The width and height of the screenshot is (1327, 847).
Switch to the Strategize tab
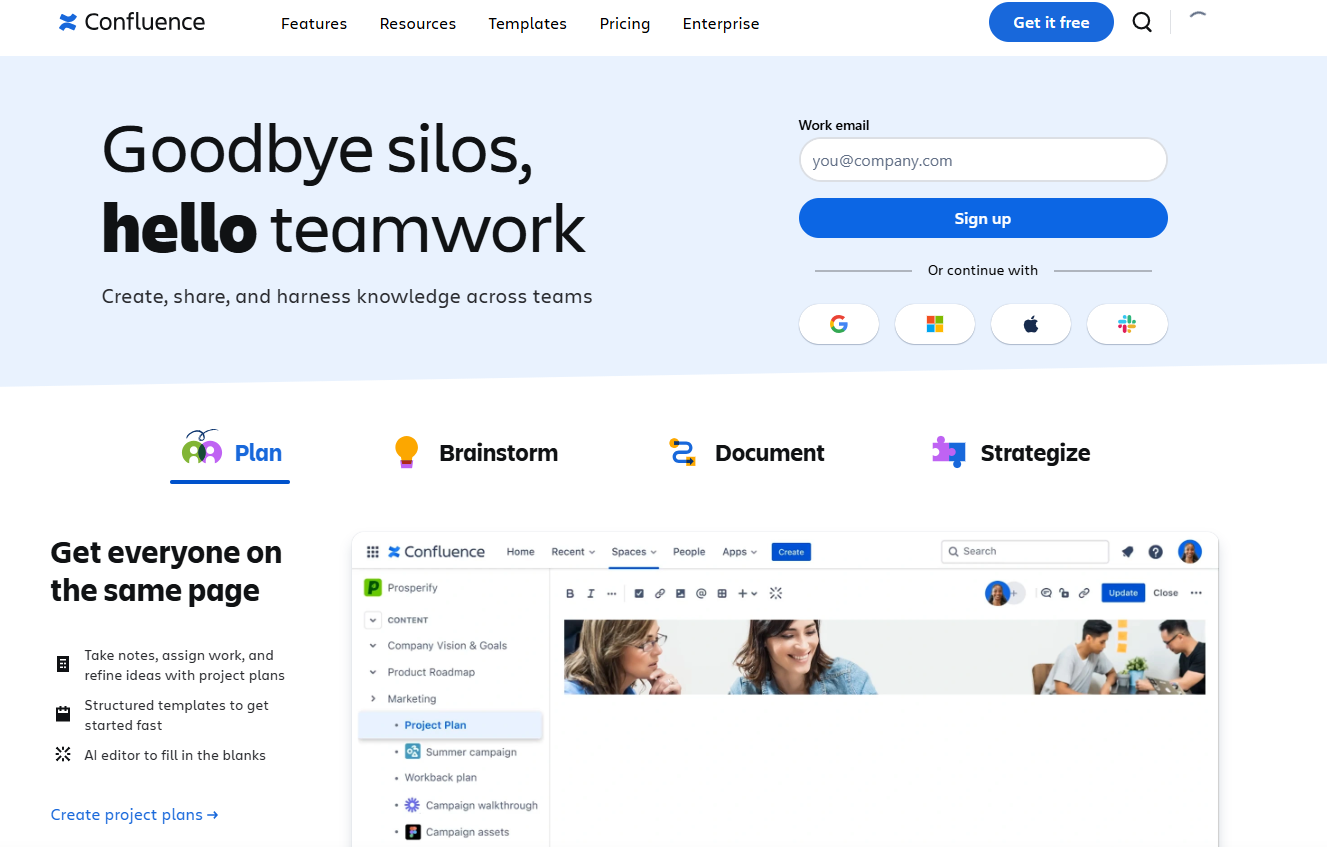[x=1011, y=453]
